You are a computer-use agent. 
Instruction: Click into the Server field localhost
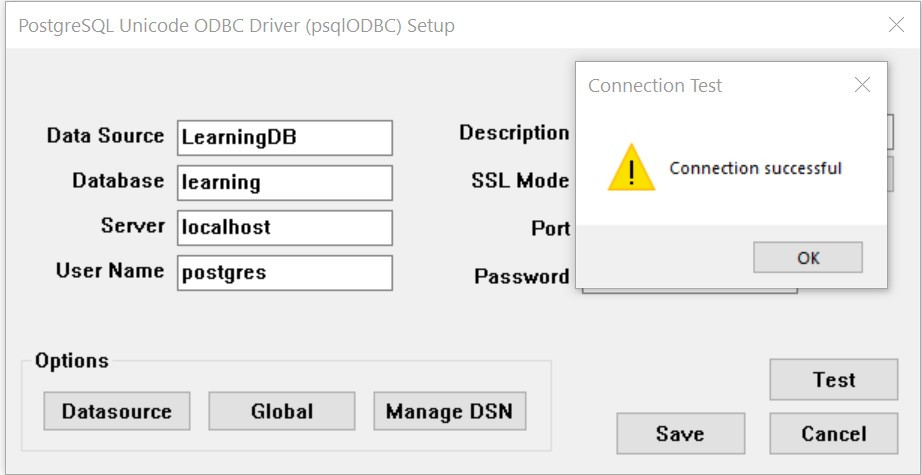285,228
